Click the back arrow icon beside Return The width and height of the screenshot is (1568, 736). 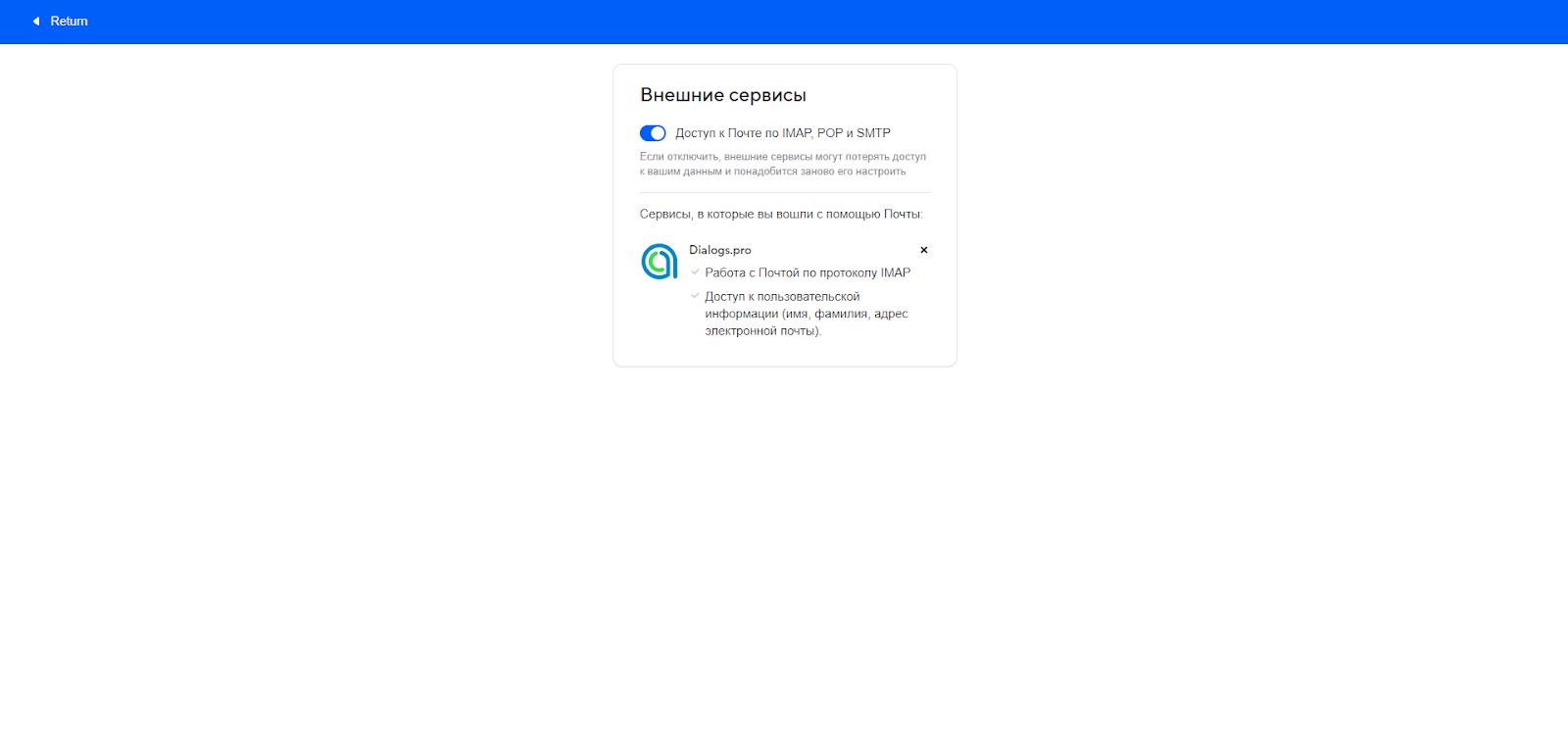[x=36, y=22]
